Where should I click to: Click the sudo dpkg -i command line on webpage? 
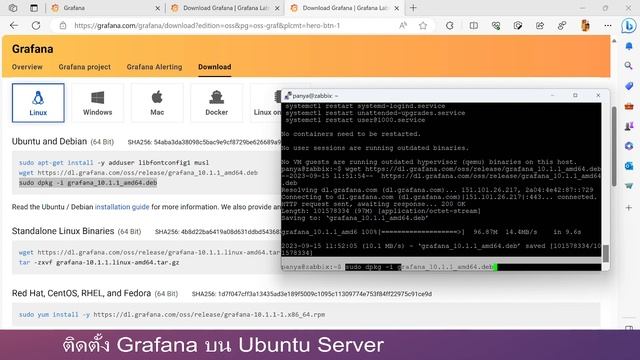coord(88,182)
